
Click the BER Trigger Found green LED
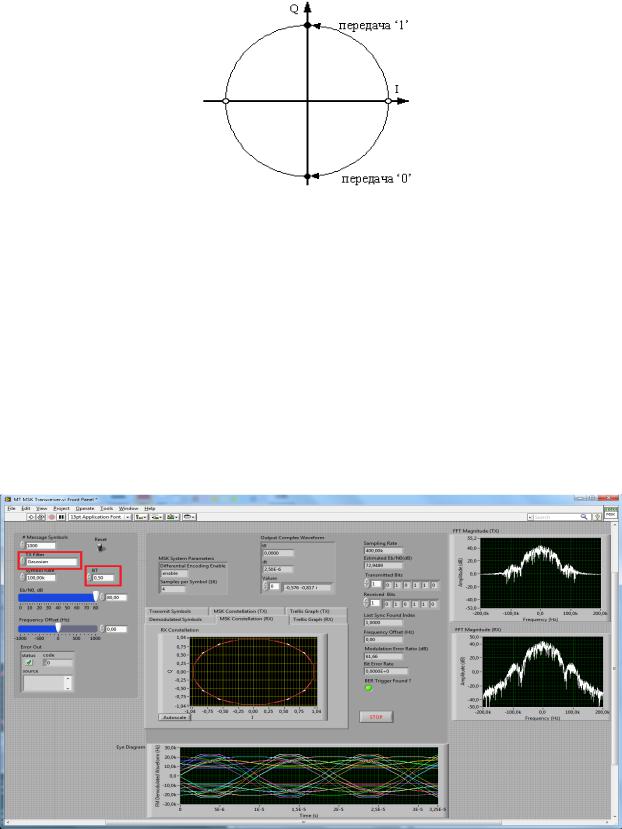coord(369,688)
